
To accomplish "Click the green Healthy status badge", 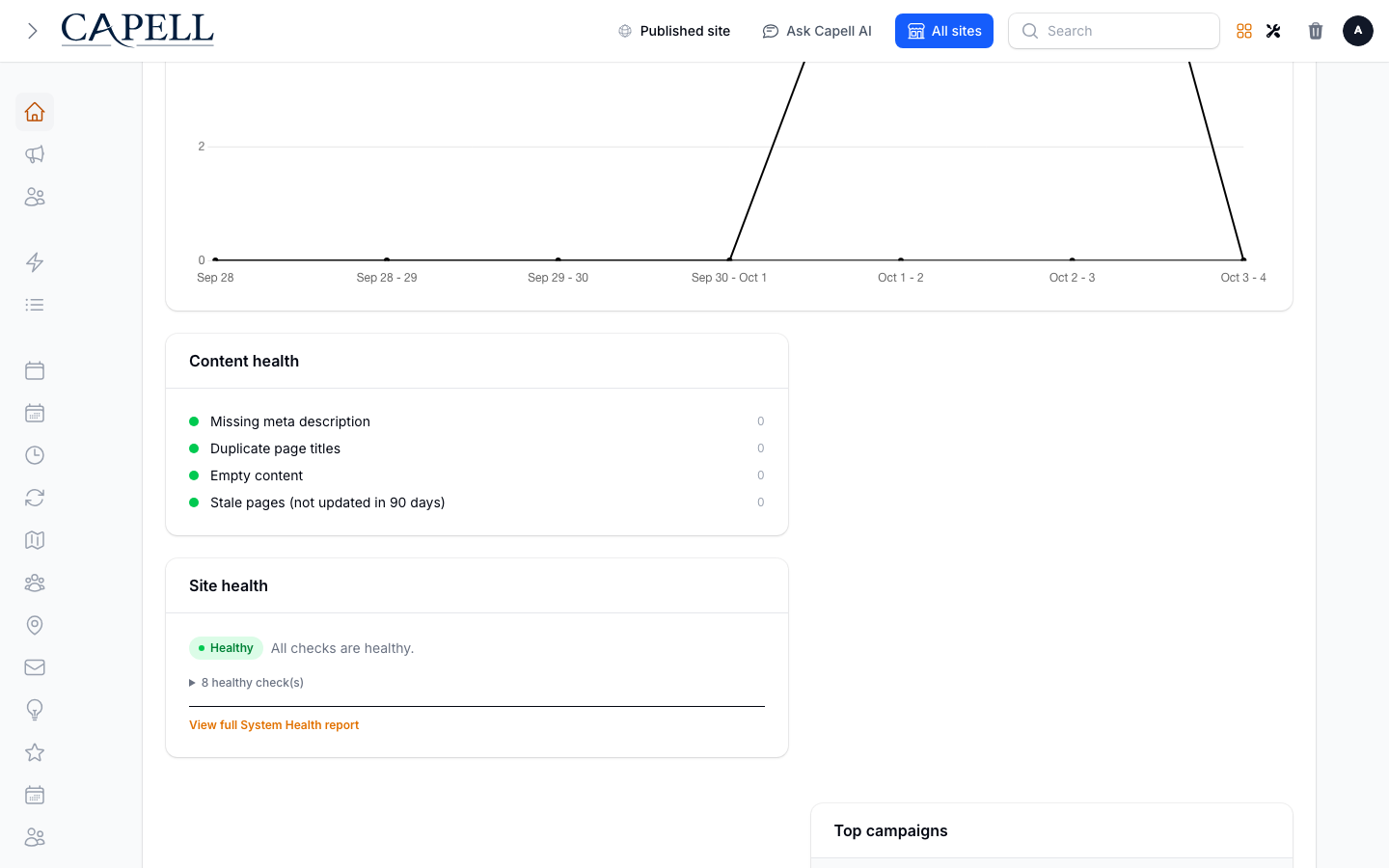I will point(226,648).
